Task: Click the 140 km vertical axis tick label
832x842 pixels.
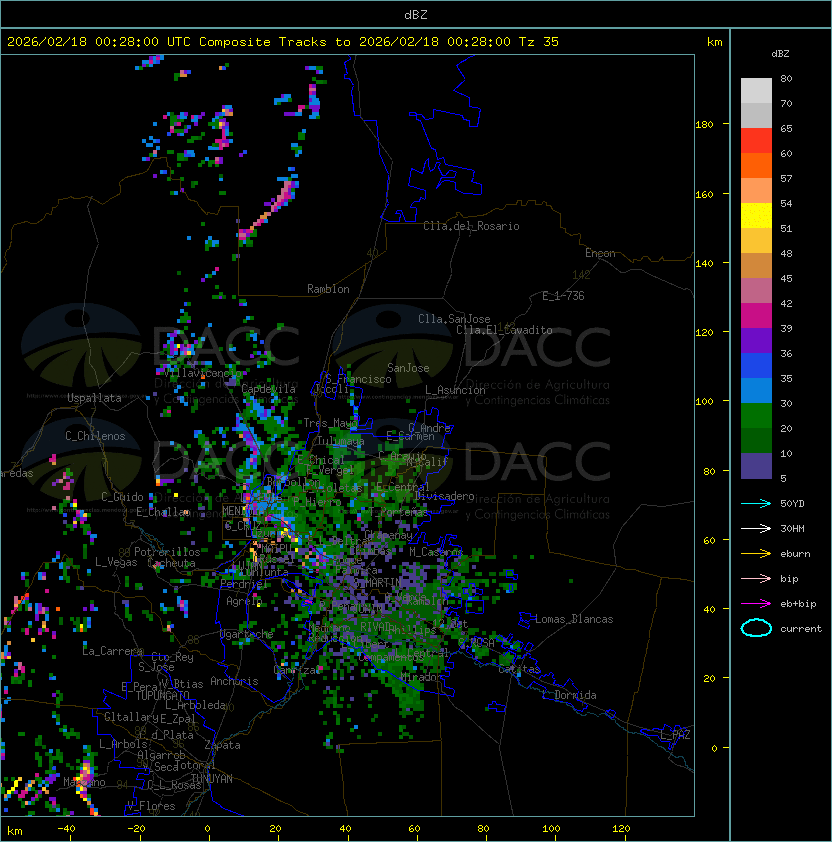Action: tap(704, 263)
